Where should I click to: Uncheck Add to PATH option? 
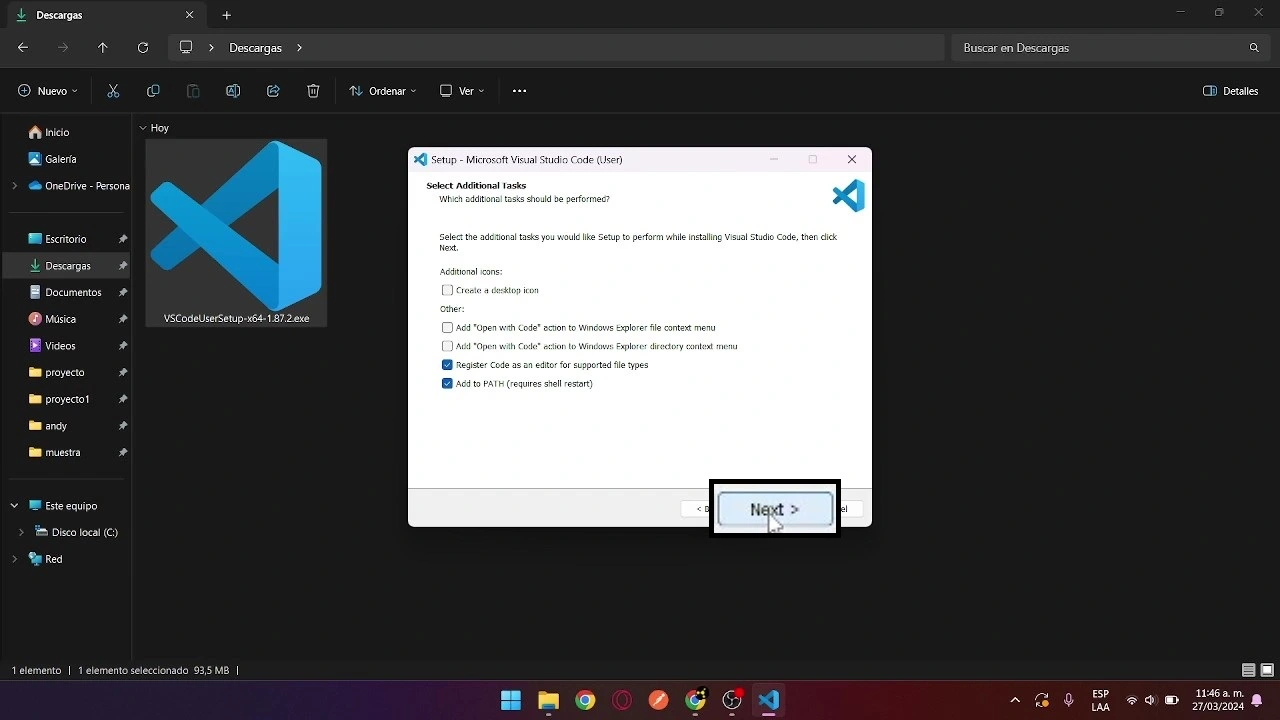pos(447,384)
